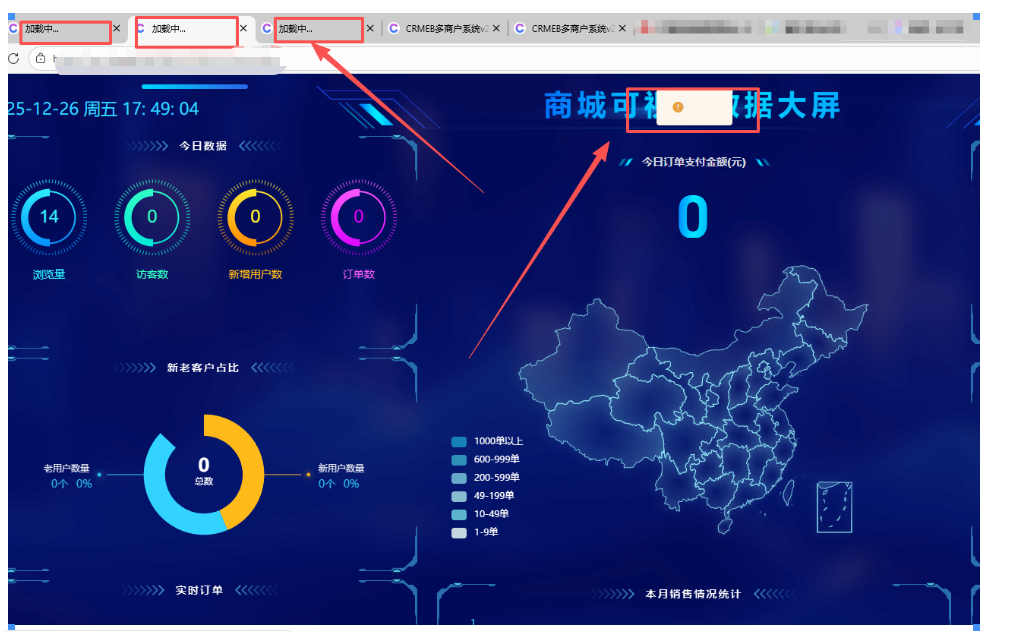The height and width of the screenshot is (632, 1034).
Task: Close the active white 加载中 tab
Action: click(243, 28)
